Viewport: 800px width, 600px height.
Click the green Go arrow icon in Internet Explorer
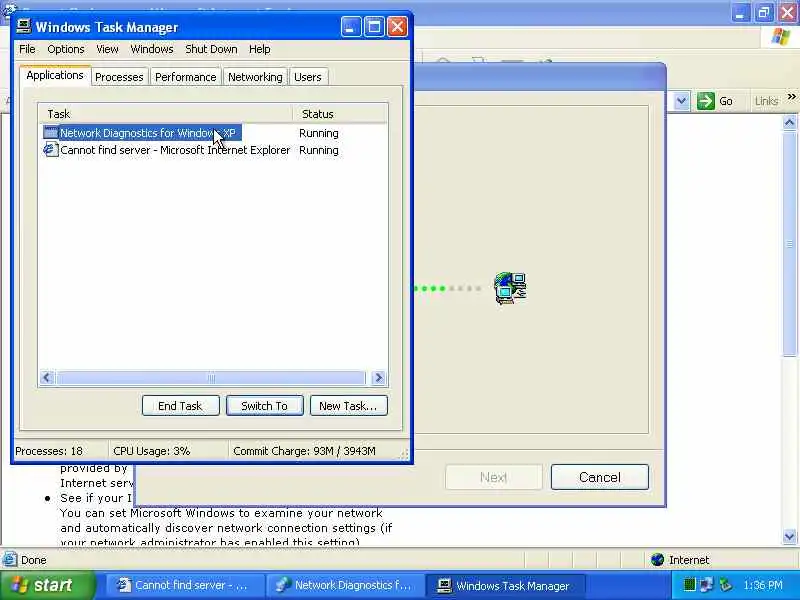tap(706, 101)
